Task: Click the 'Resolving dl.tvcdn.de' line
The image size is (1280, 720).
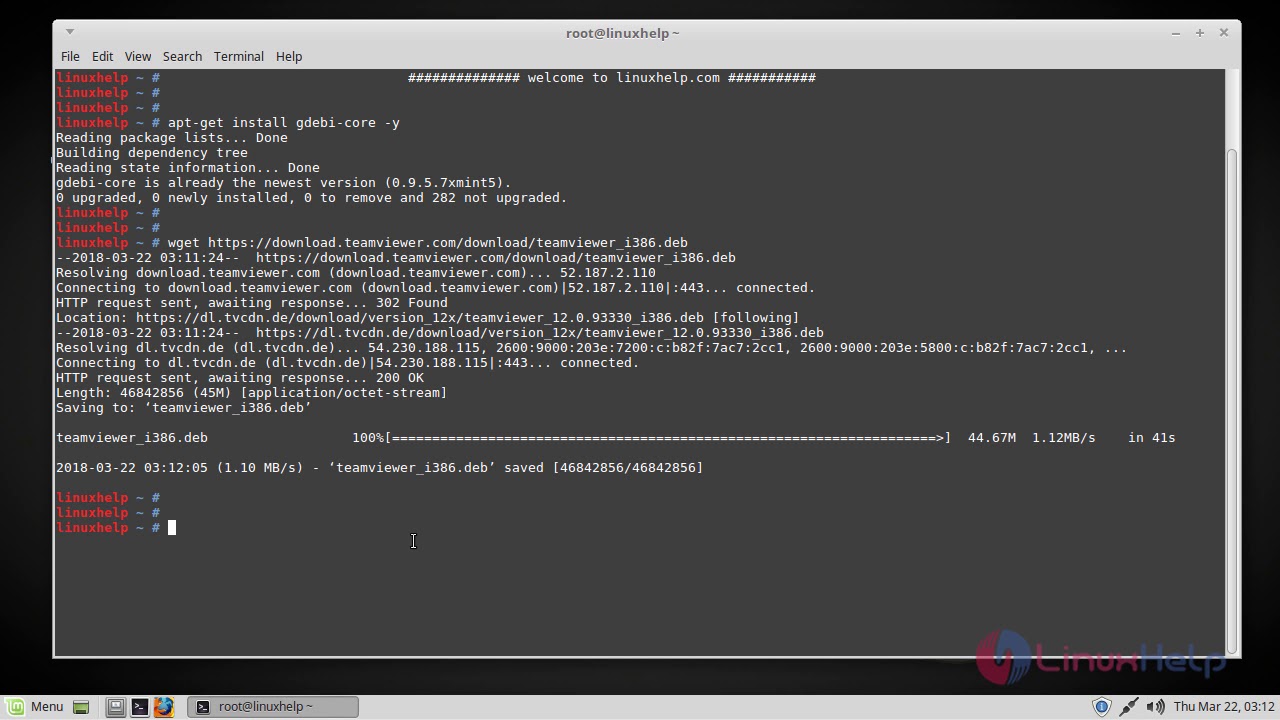Action: coord(592,348)
